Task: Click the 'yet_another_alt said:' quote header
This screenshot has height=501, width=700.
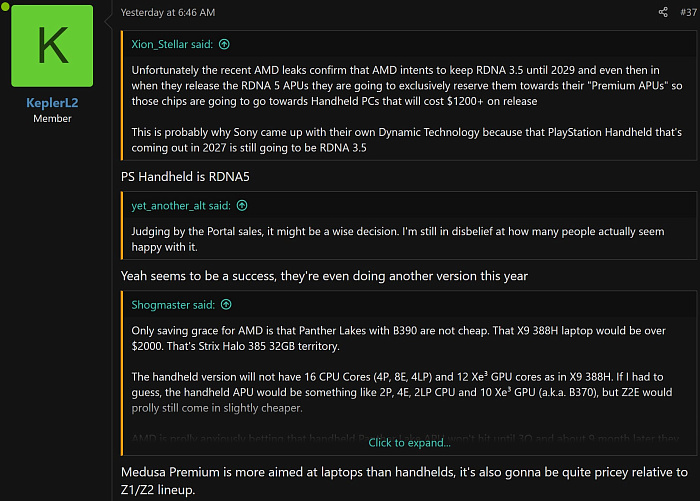Action: click(x=182, y=205)
